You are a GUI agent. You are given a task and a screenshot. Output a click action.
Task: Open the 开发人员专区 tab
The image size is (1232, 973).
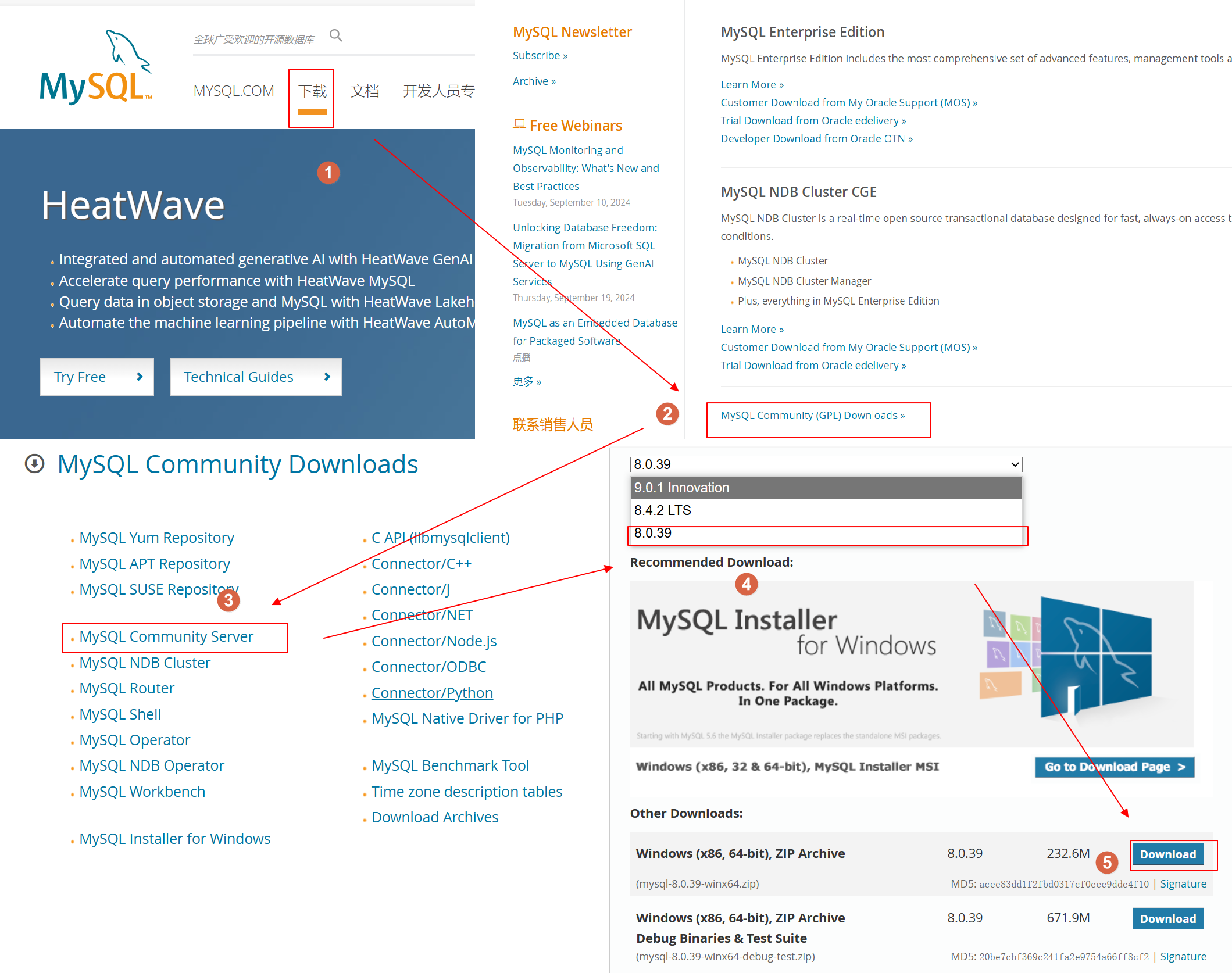pos(438,91)
